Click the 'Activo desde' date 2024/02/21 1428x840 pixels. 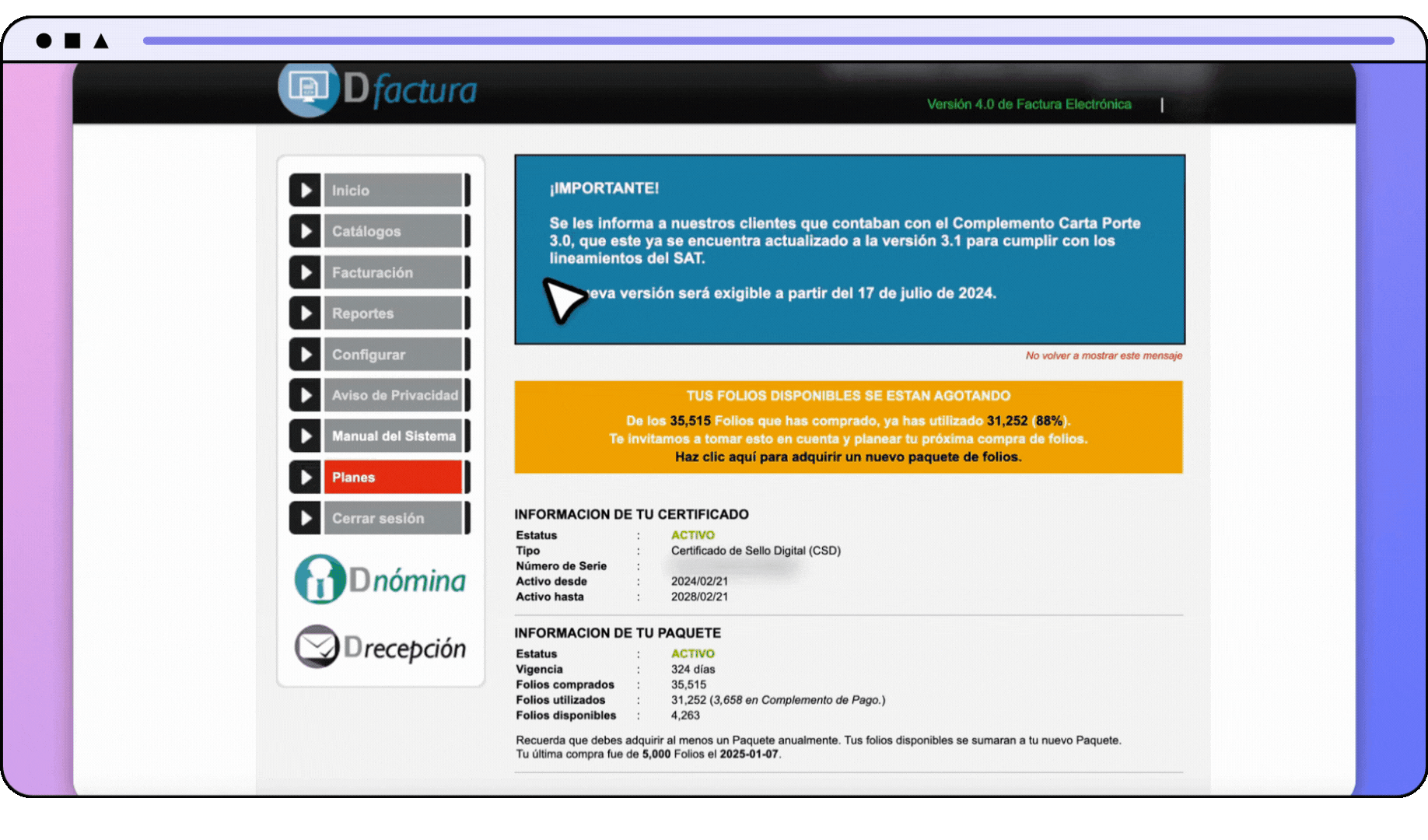pyautogui.click(x=699, y=581)
